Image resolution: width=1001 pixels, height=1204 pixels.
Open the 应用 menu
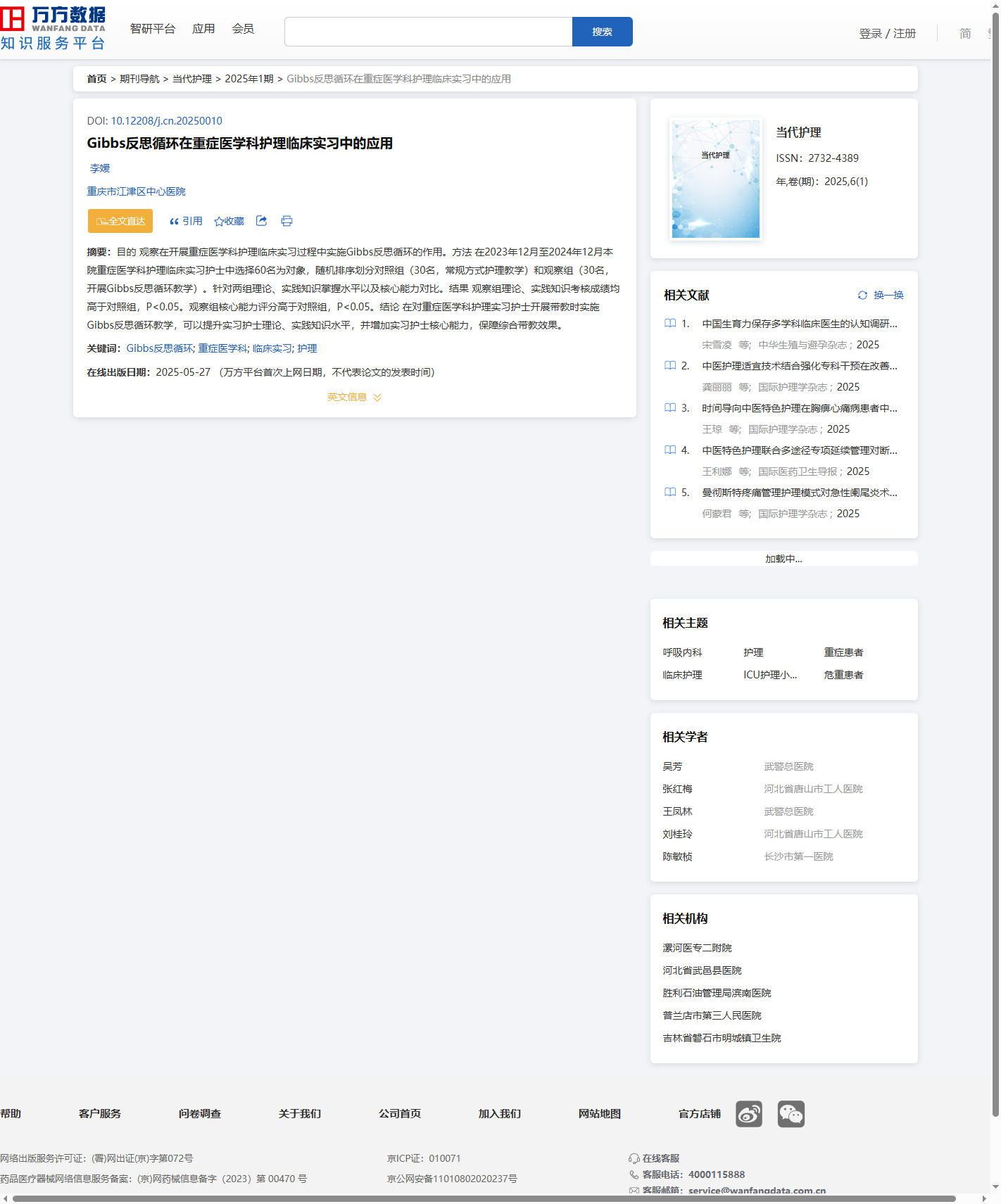click(x=203, y=29)
